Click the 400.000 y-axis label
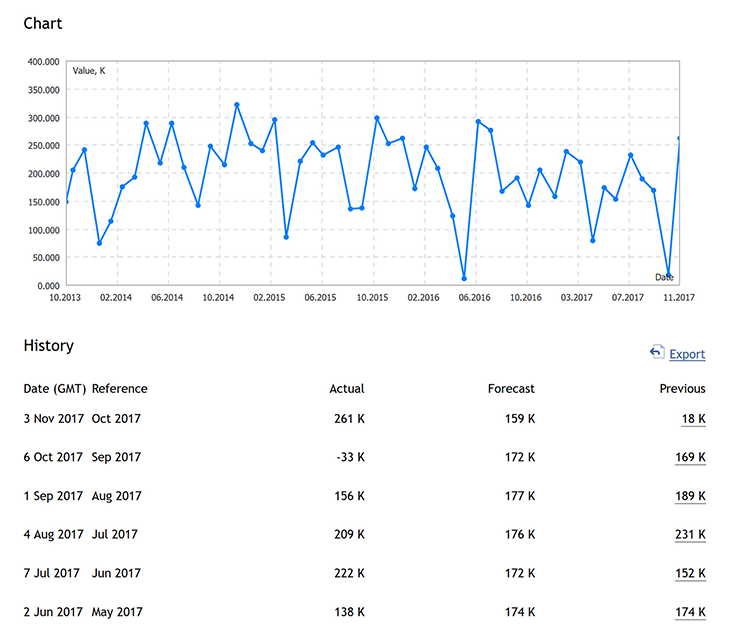 click(44, 62)
